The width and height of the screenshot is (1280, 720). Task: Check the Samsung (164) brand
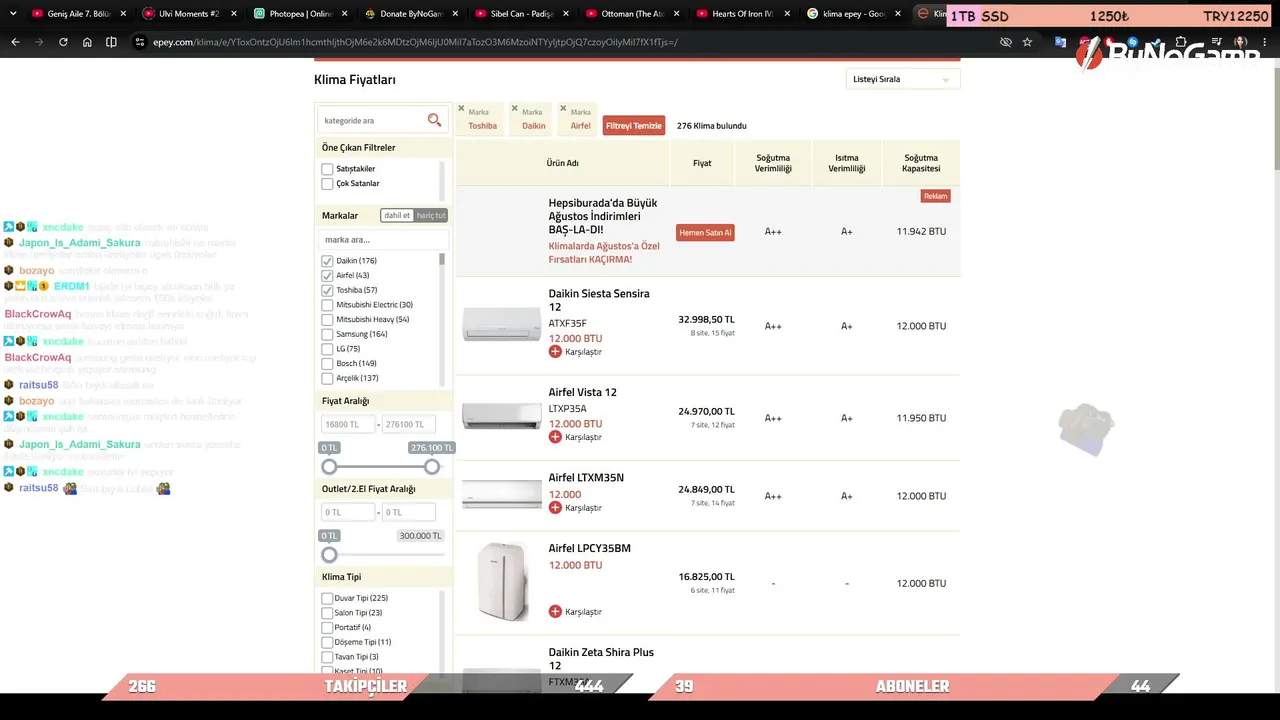tap(327, 335)
